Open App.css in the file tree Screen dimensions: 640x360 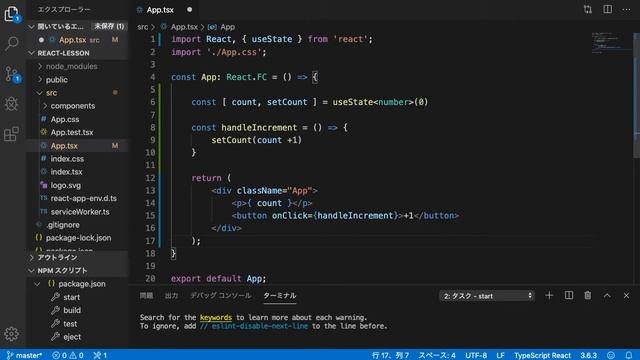coord(65,119)
